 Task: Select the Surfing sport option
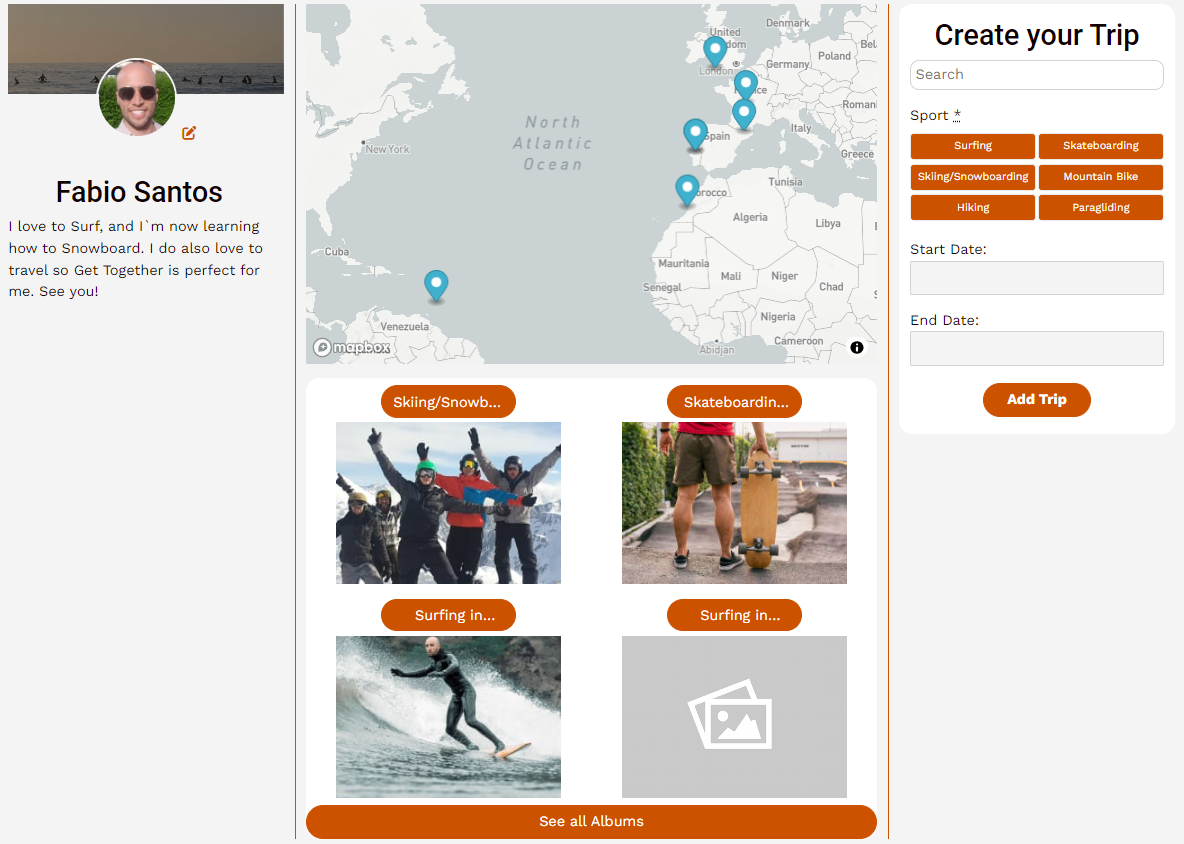click(x=972, y=146)
